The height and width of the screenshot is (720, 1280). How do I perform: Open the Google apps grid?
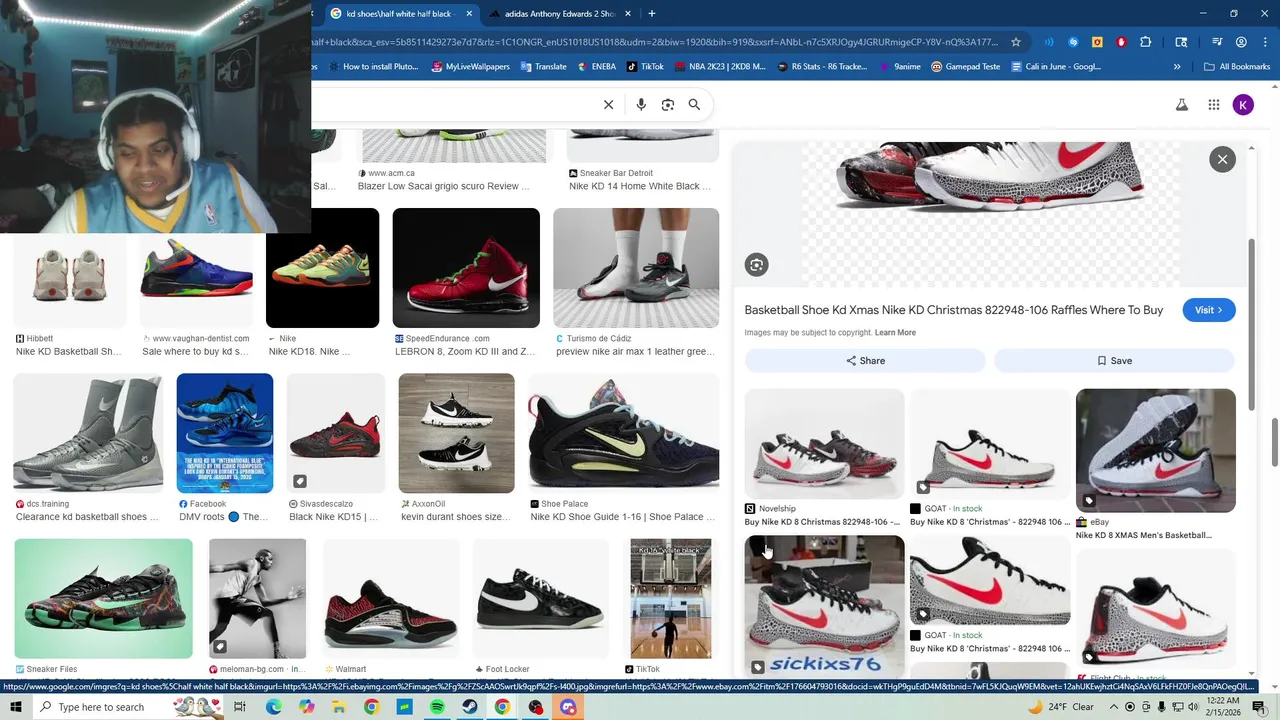[x=1213, y=105]
